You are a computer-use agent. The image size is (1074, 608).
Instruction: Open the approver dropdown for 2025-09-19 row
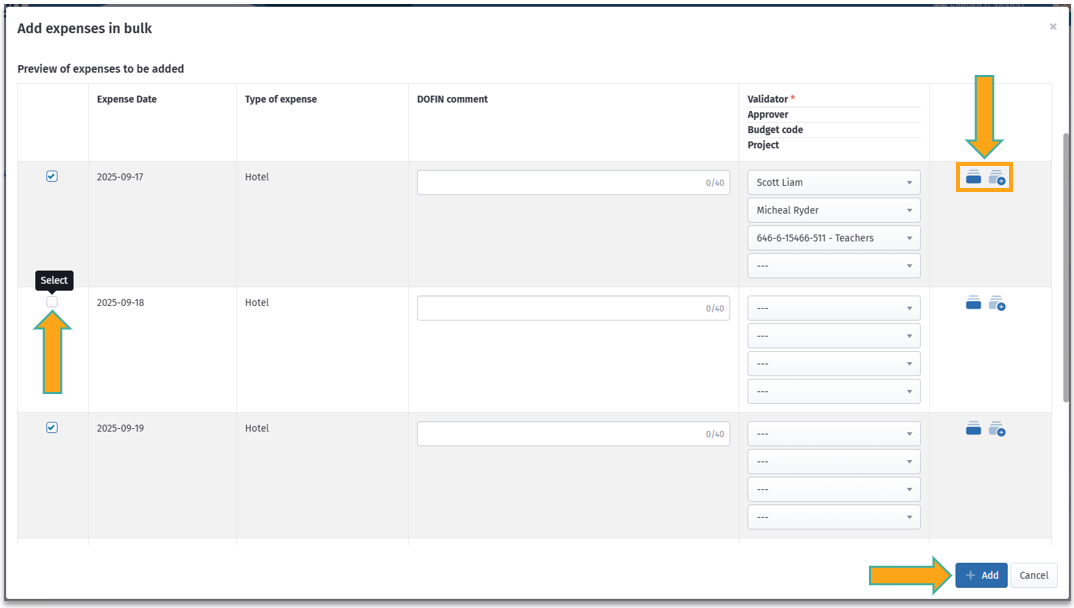tap(834, 461)
